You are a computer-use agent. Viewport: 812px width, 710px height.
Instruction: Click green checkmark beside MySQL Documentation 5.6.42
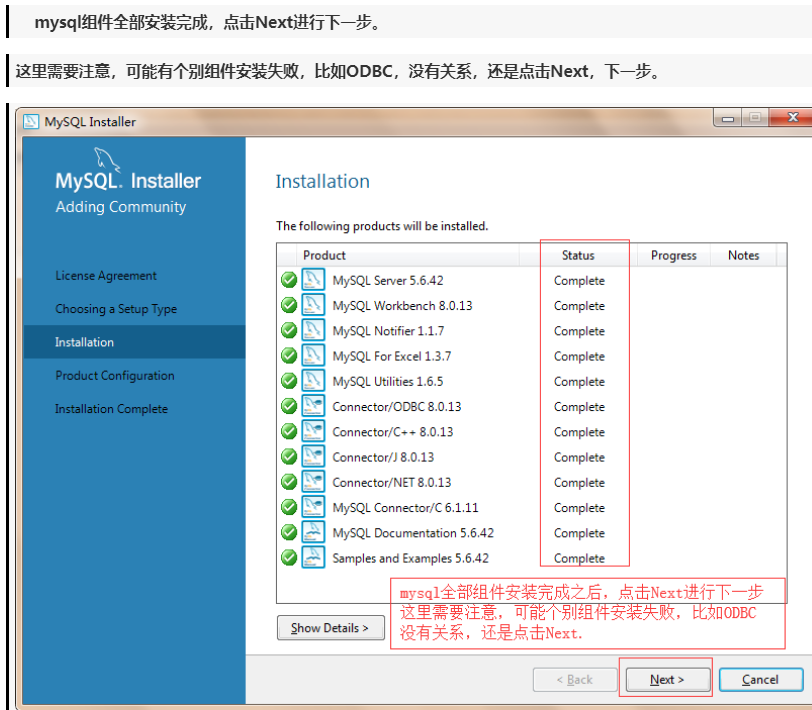pyautogui.click(x=288, y=532)
